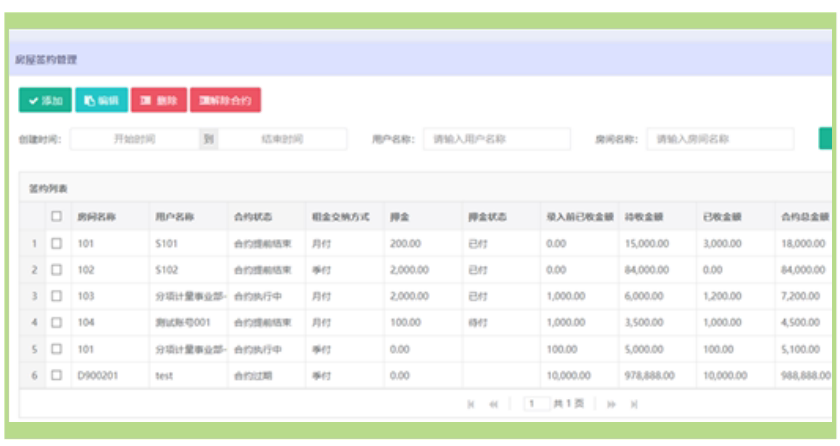Click the red 删除 delete button

tap(159, 100)
